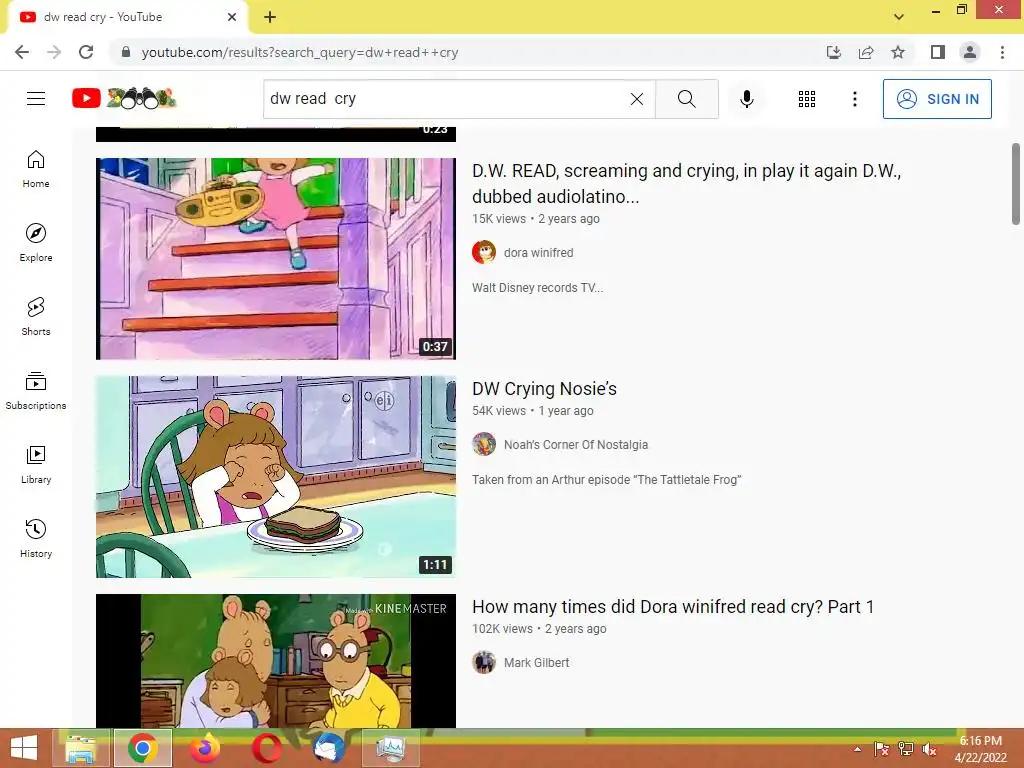Viewport: 1024px width, 768px height.
Task: Open the YouTube hamburger guide menu
Action: coord(36,99)
